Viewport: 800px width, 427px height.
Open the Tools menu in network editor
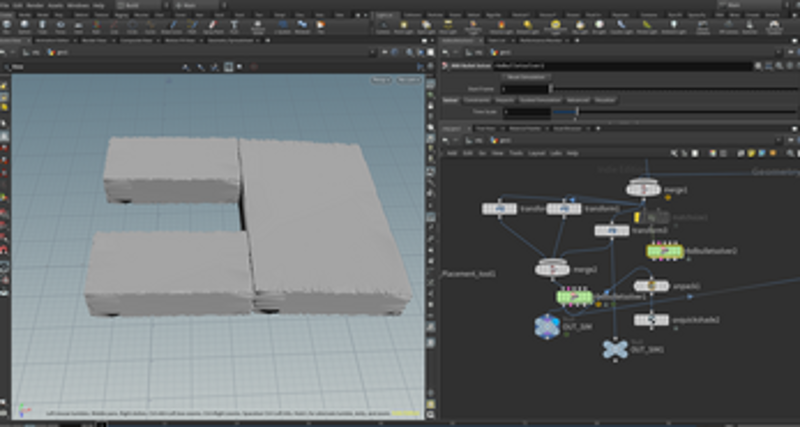click(x=515, y=153)
